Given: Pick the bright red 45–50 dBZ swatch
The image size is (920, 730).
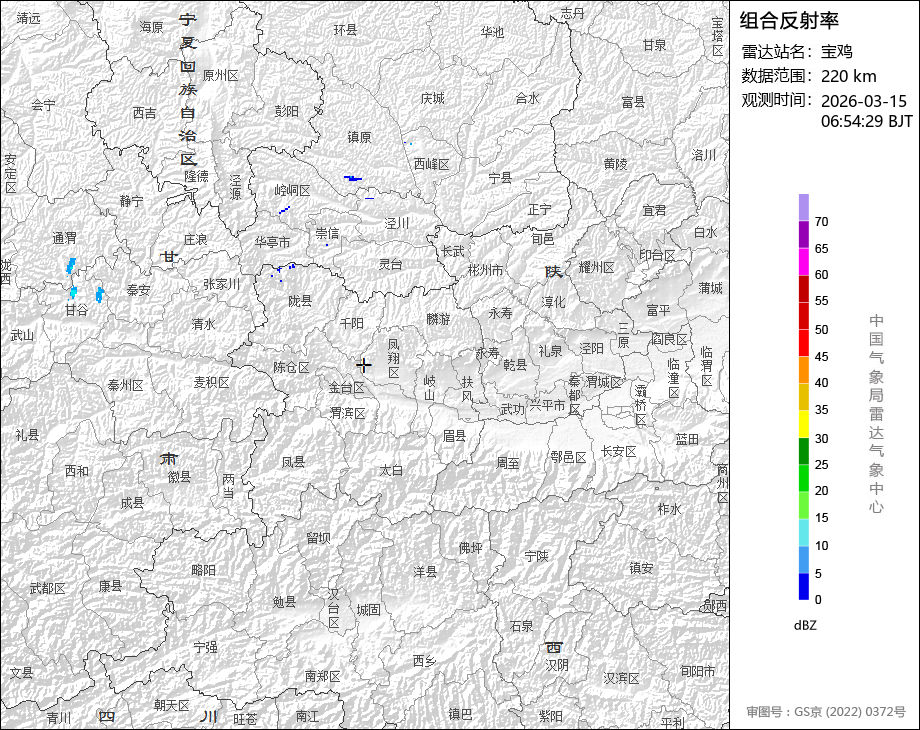Looking at the screenshot, I should [x=804, y=343].
